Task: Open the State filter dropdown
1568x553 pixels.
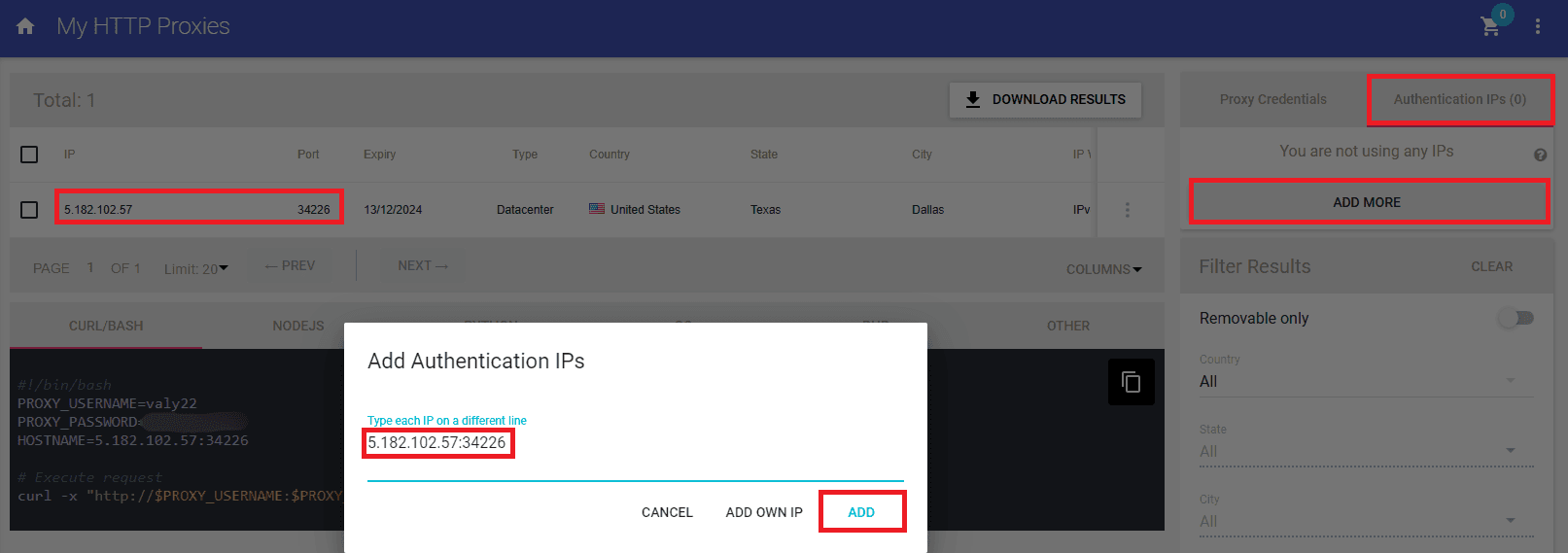Action: tap(1366, 451)
